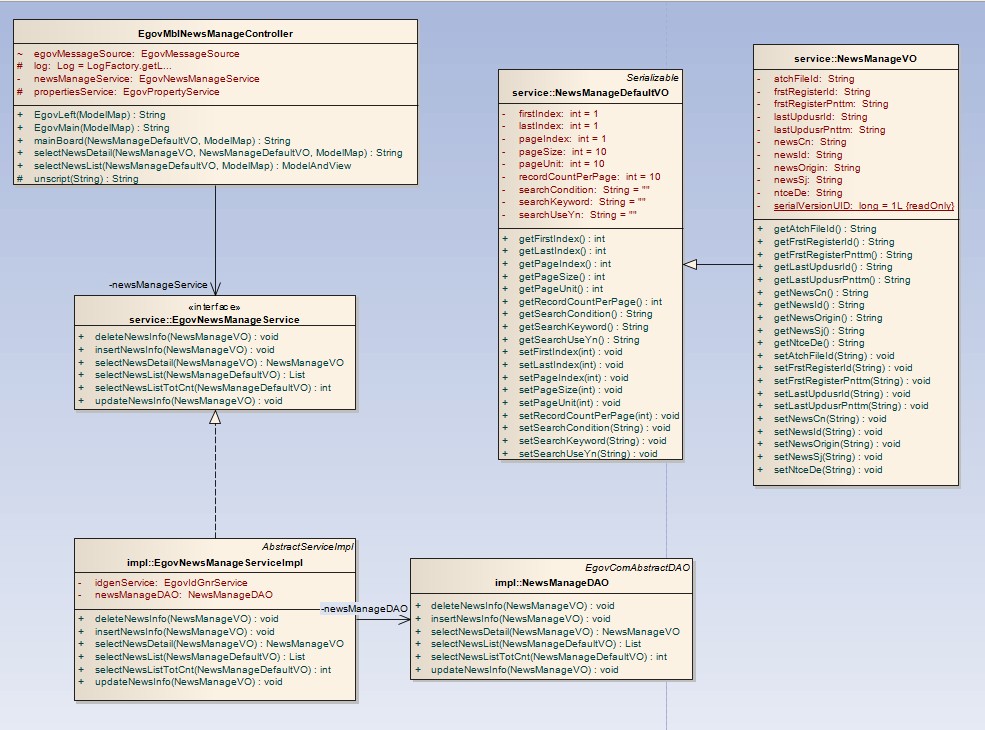Image resolution: width=985 pixels, height=730 pixels.
Task: Select the service::NewsManageDefaultVO class title
Action: coord(590,92)
